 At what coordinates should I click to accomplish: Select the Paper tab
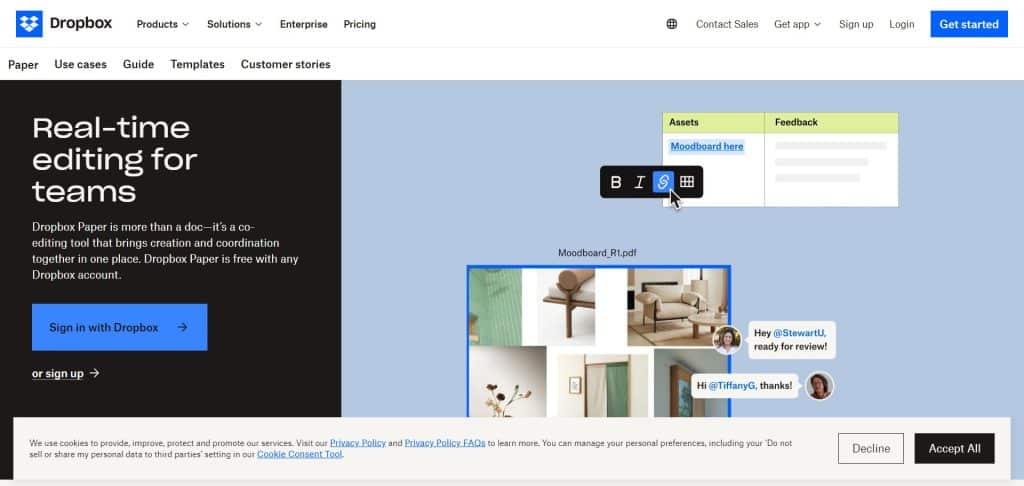coord(24,65)
